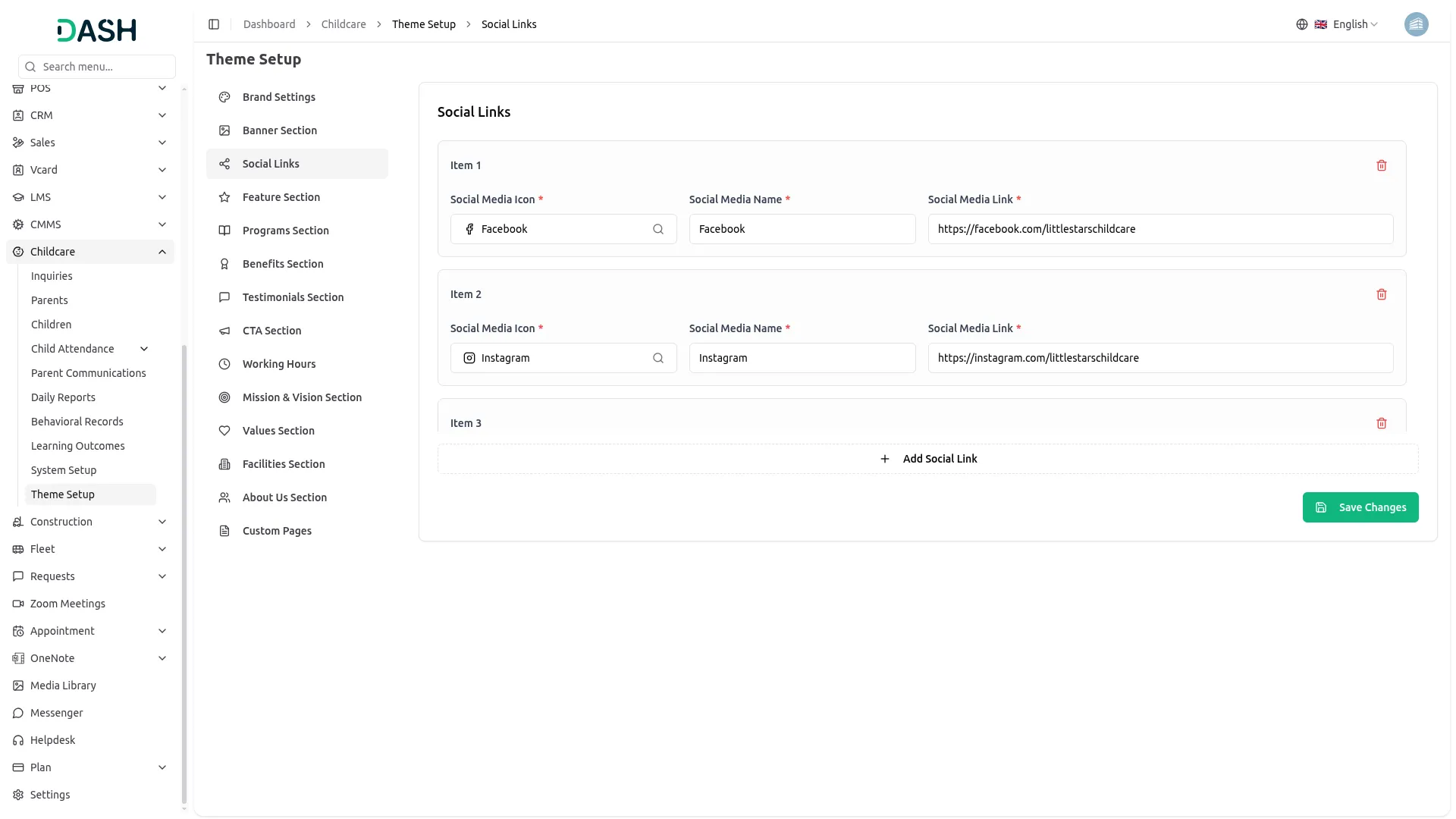Open the user avatar in the top right
Viewport: 1456px width, 819px height.
1416,24
